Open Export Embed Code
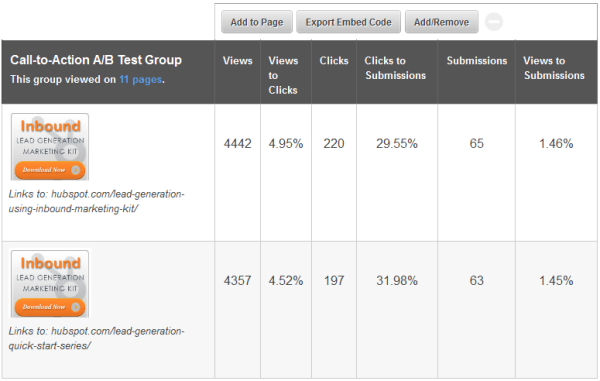 tap(348, 22)
